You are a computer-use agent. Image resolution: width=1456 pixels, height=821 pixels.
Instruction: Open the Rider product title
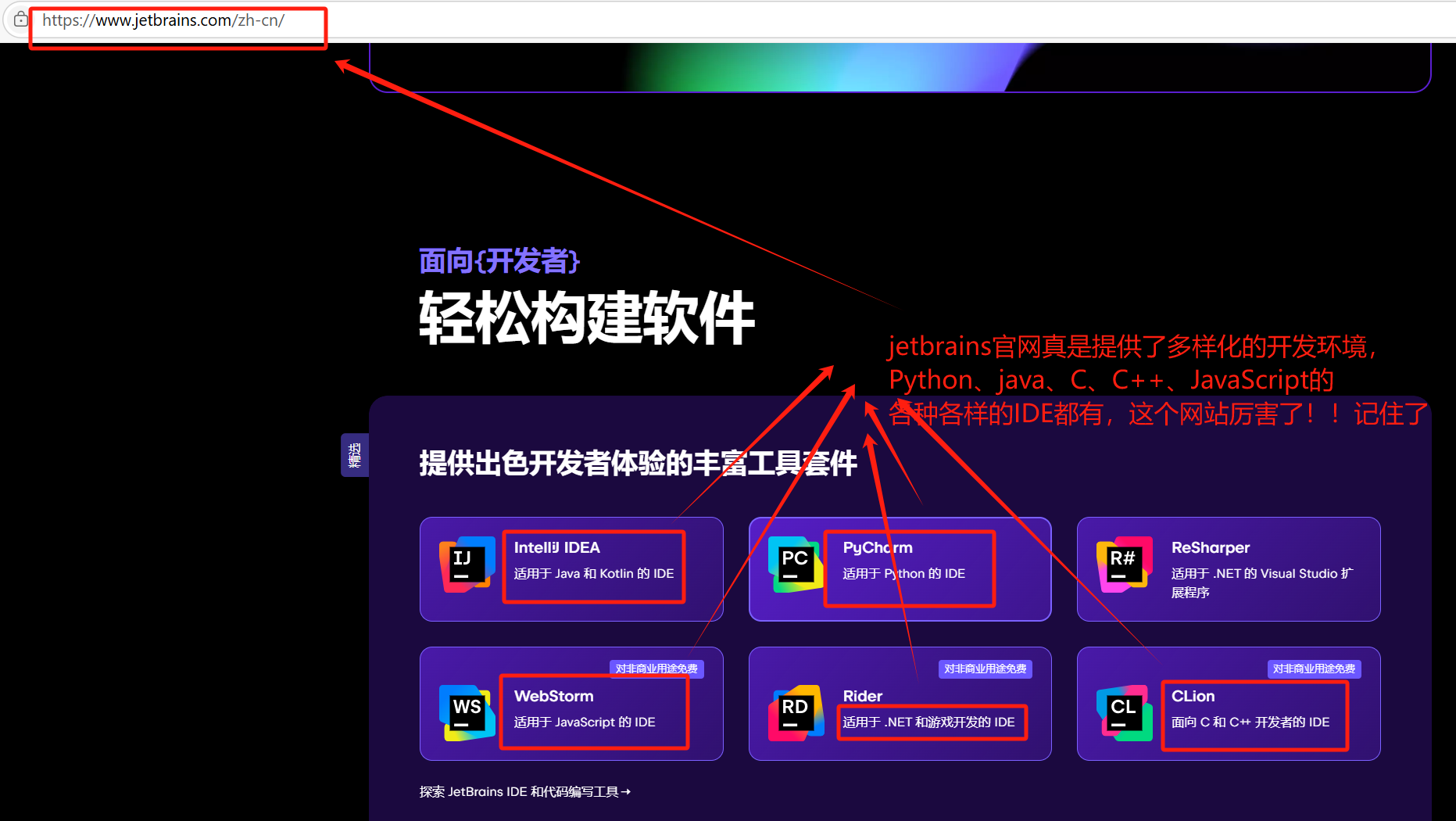click(x=863, y=696)
